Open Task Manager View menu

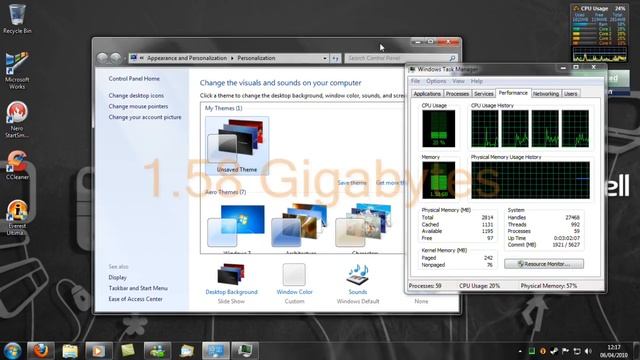coord(458,81)
